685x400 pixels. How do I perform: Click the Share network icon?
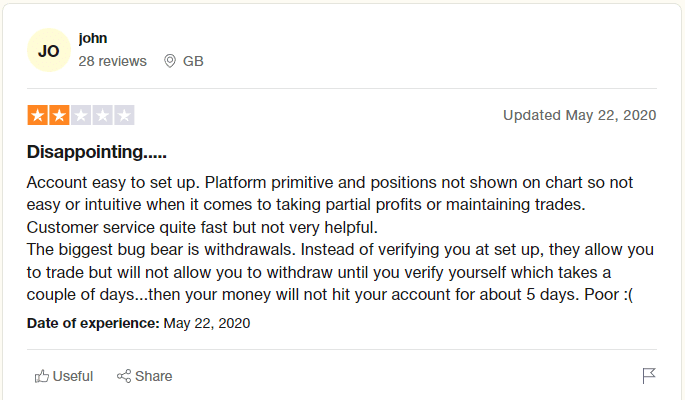tap(125, 377)
